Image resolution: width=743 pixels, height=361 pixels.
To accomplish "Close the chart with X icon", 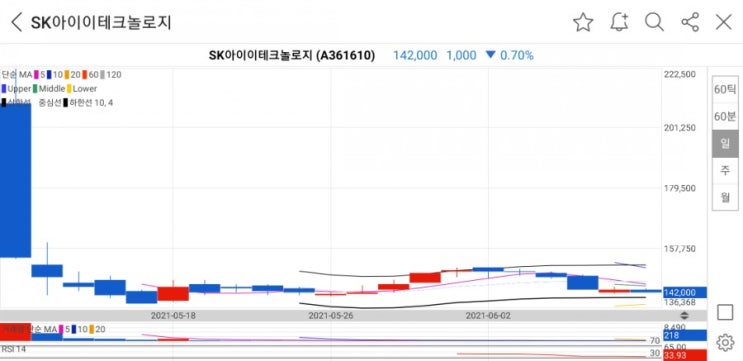I will [724, 22].
